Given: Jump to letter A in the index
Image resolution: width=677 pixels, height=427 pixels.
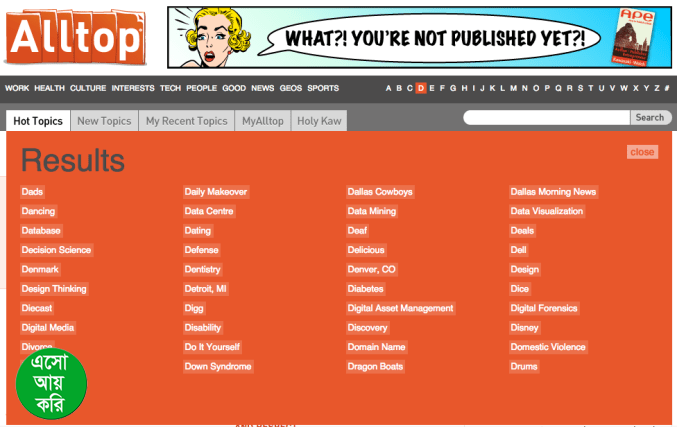Looking at the screenshot, I should pyautogui.click(x=389, y=88).
